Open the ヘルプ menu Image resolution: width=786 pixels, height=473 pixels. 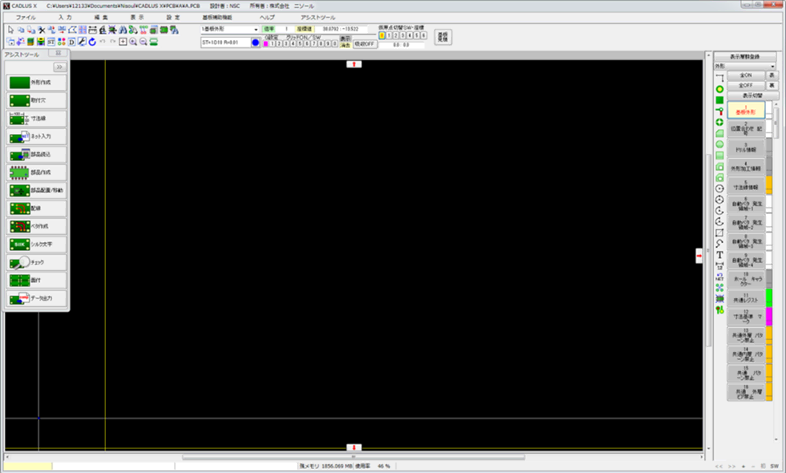[267, 17]
